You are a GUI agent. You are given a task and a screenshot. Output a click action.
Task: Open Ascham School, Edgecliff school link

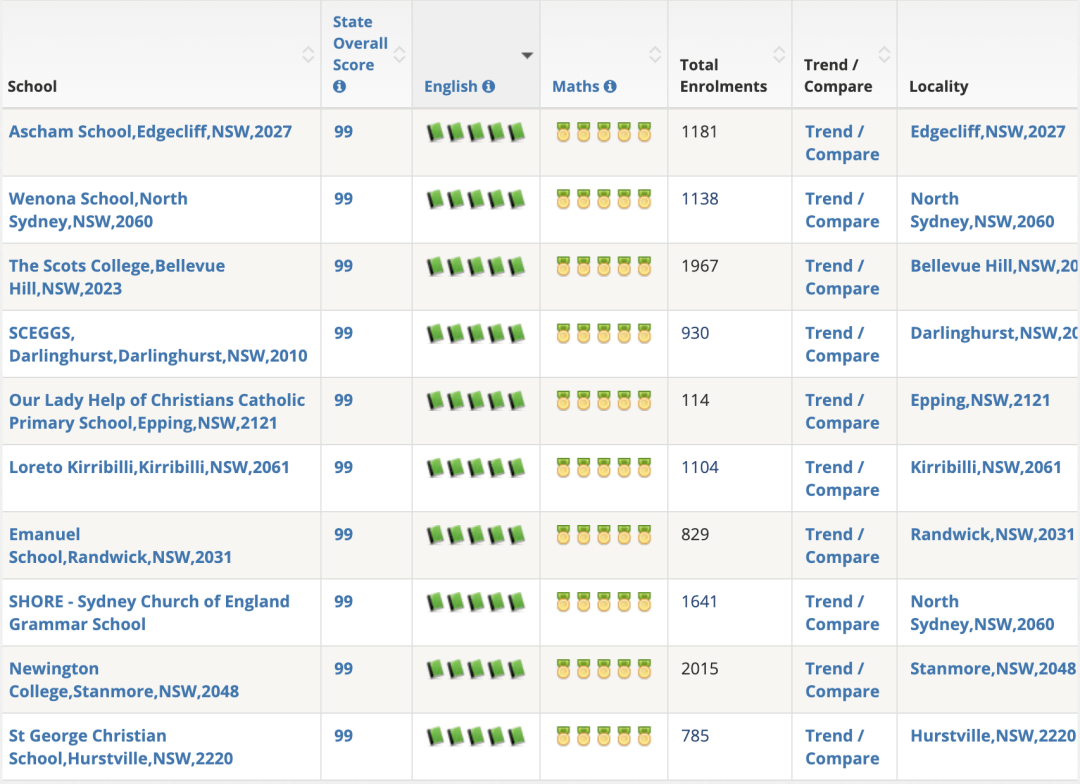(x=150, y=132)
